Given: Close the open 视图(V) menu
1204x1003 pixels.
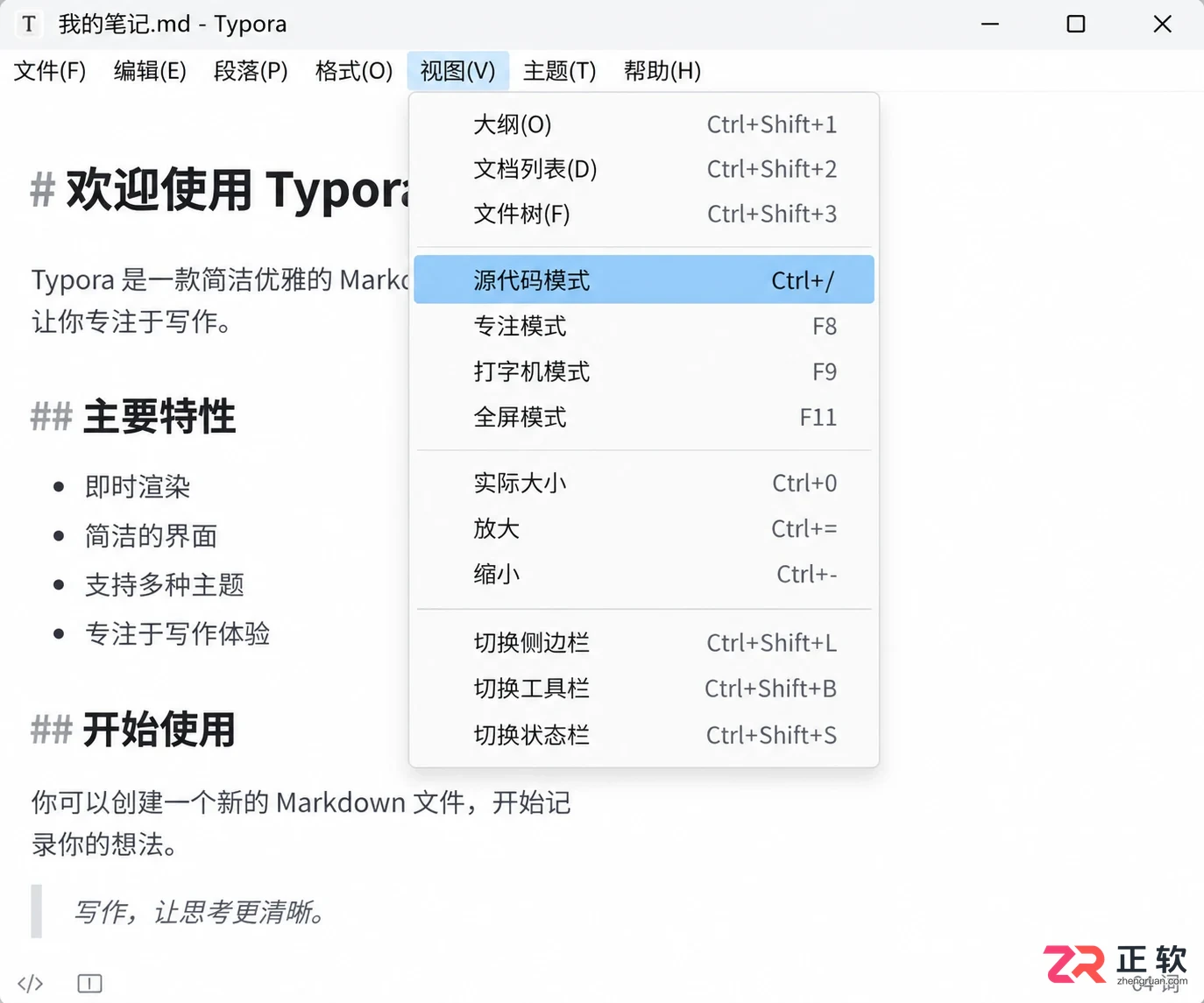Looking at the screenshot, I should [x=457, y=71].
